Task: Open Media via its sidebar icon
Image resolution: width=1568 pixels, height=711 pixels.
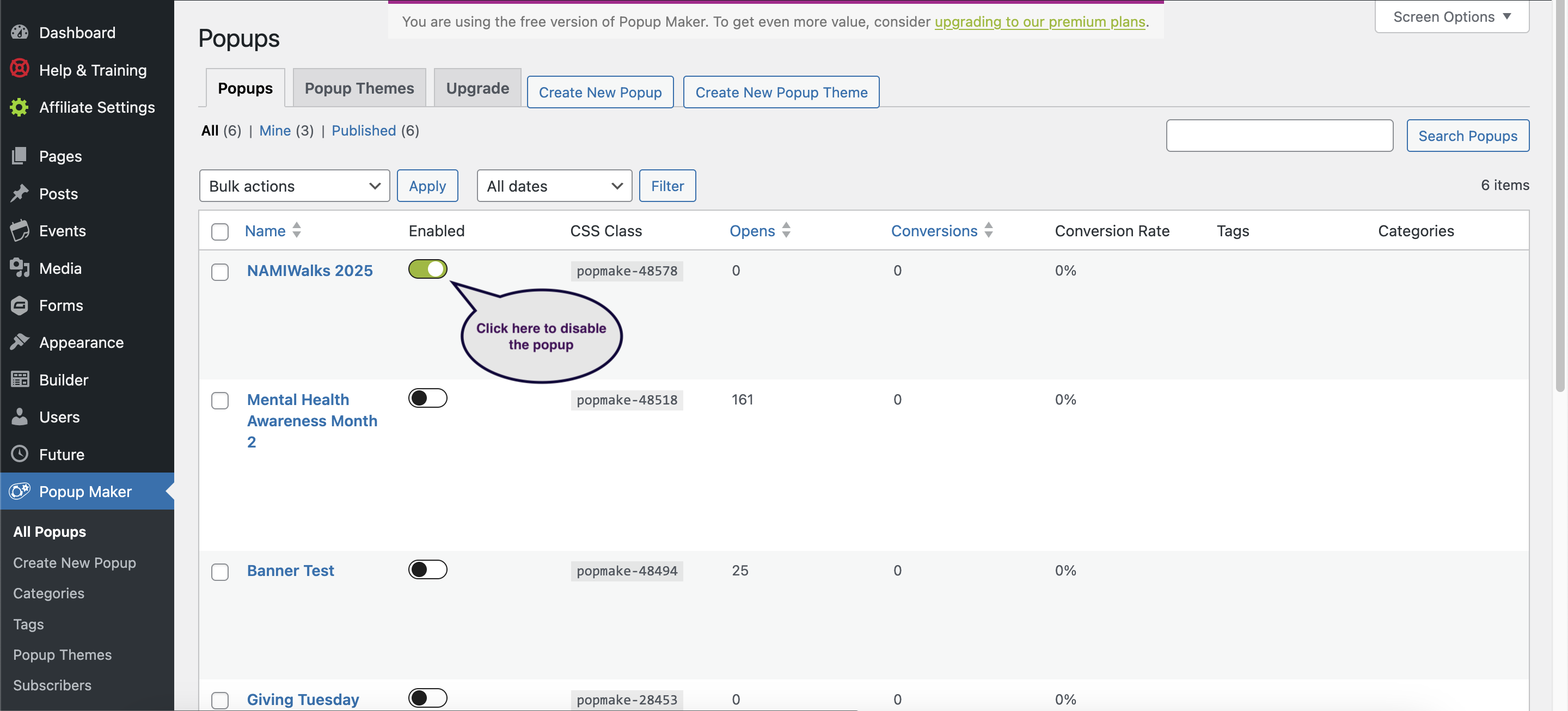Action: 20,268
